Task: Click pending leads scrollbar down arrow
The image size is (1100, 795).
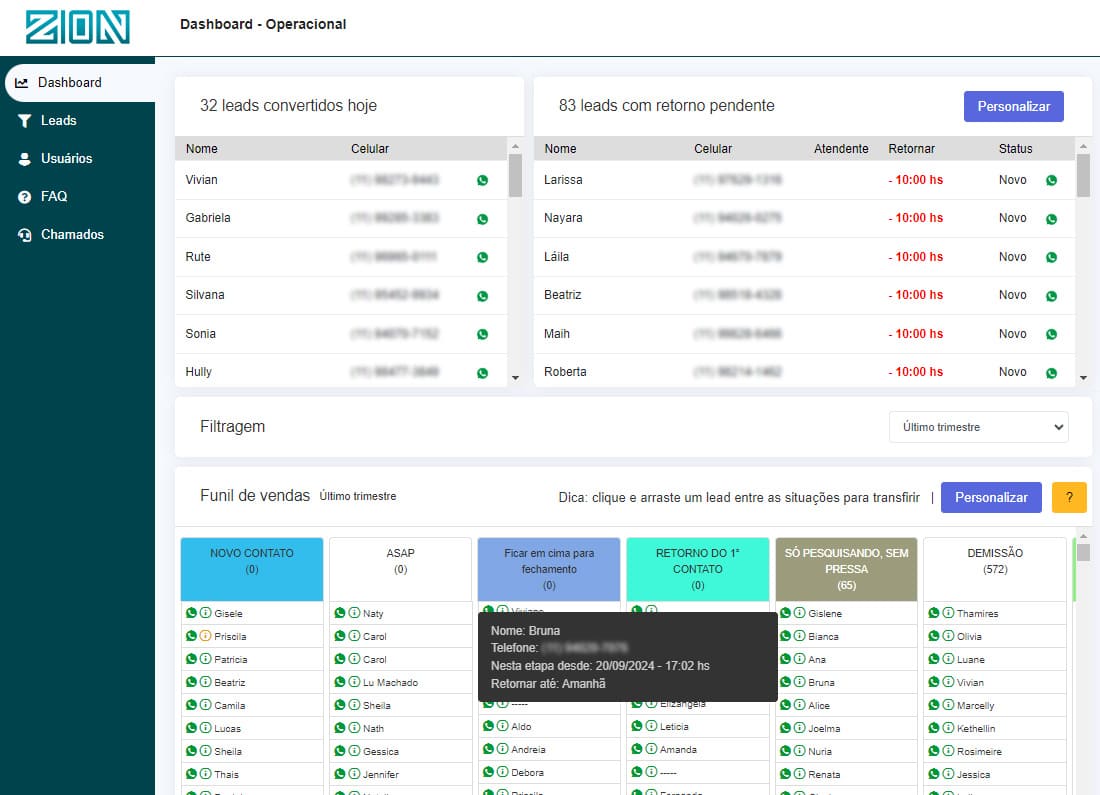Action: (x=1083, y=378)
